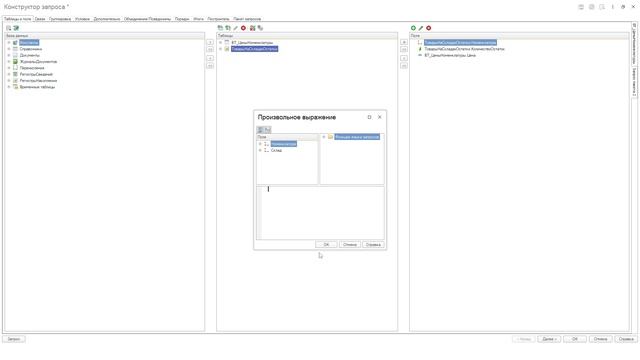
Task: Click the red delete icon above the Поля list
Action: (x=429, y=28)
